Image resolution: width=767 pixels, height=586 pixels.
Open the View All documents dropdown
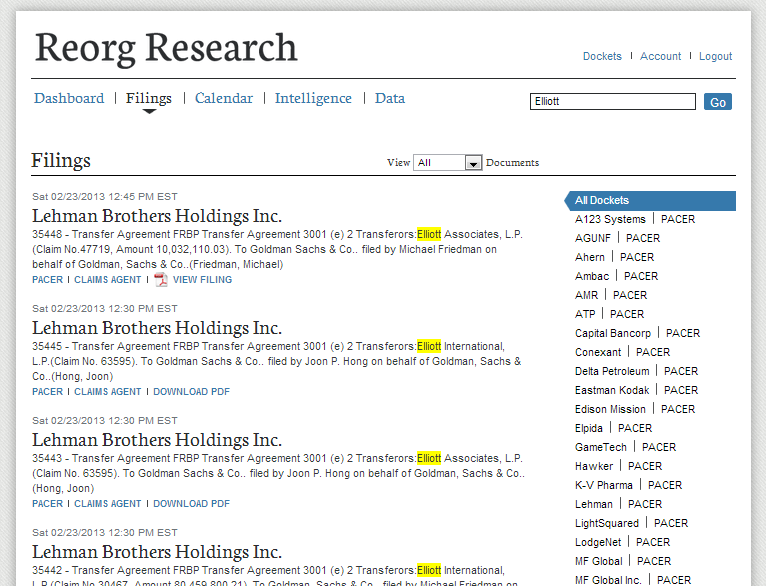(x=448, y=162)
